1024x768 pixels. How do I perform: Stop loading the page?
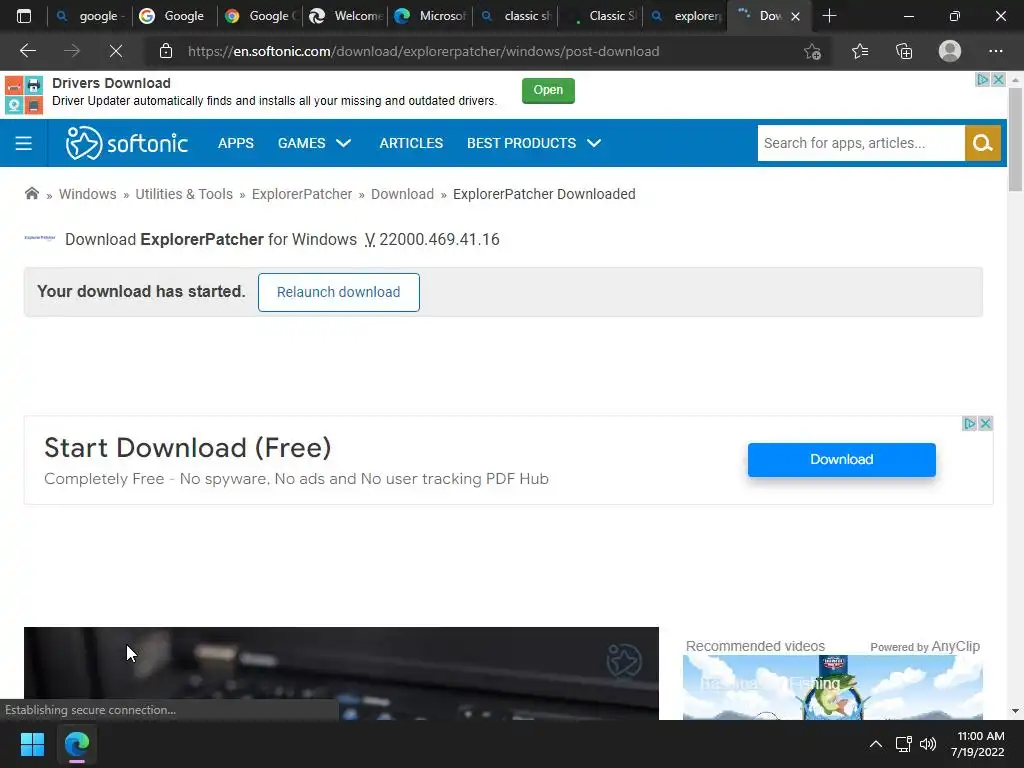(116, 51)
